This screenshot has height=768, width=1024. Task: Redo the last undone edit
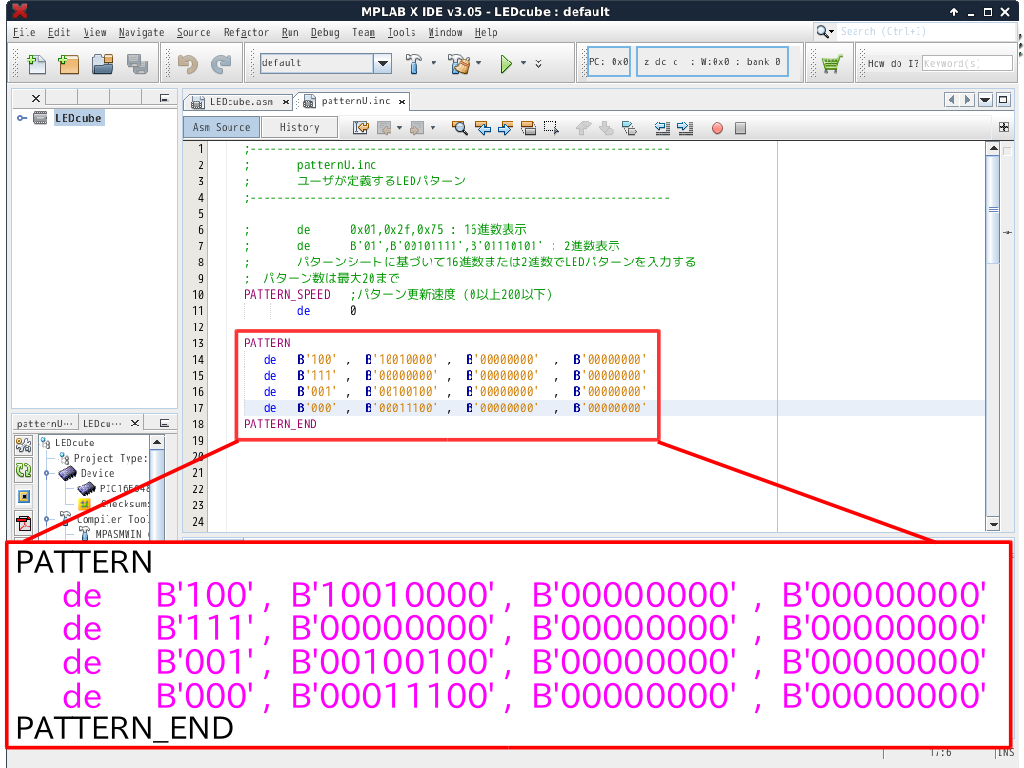[221, 63]
